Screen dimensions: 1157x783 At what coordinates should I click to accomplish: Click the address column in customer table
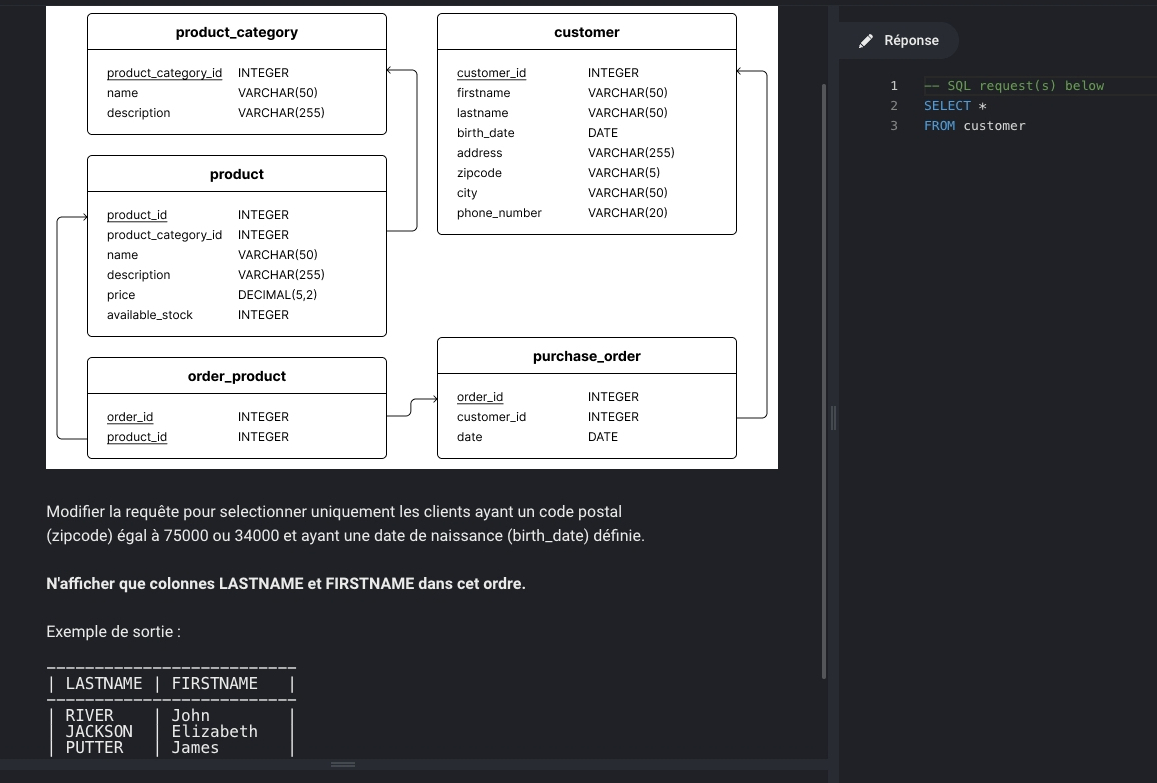(x=479, y=153)
